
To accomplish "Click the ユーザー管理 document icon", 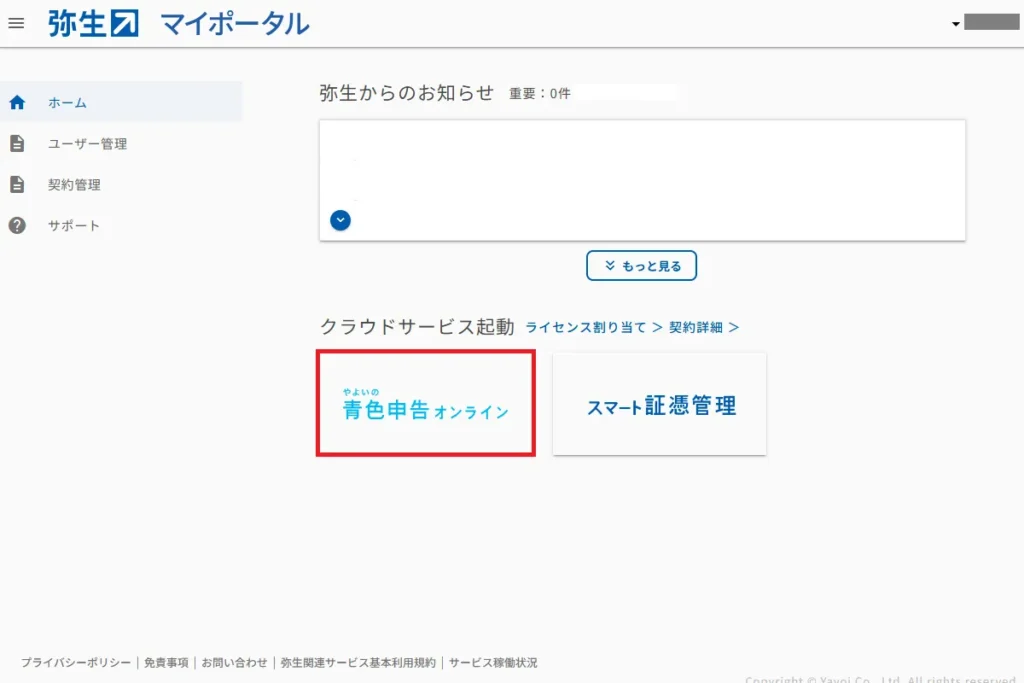I will coord(18,144).
